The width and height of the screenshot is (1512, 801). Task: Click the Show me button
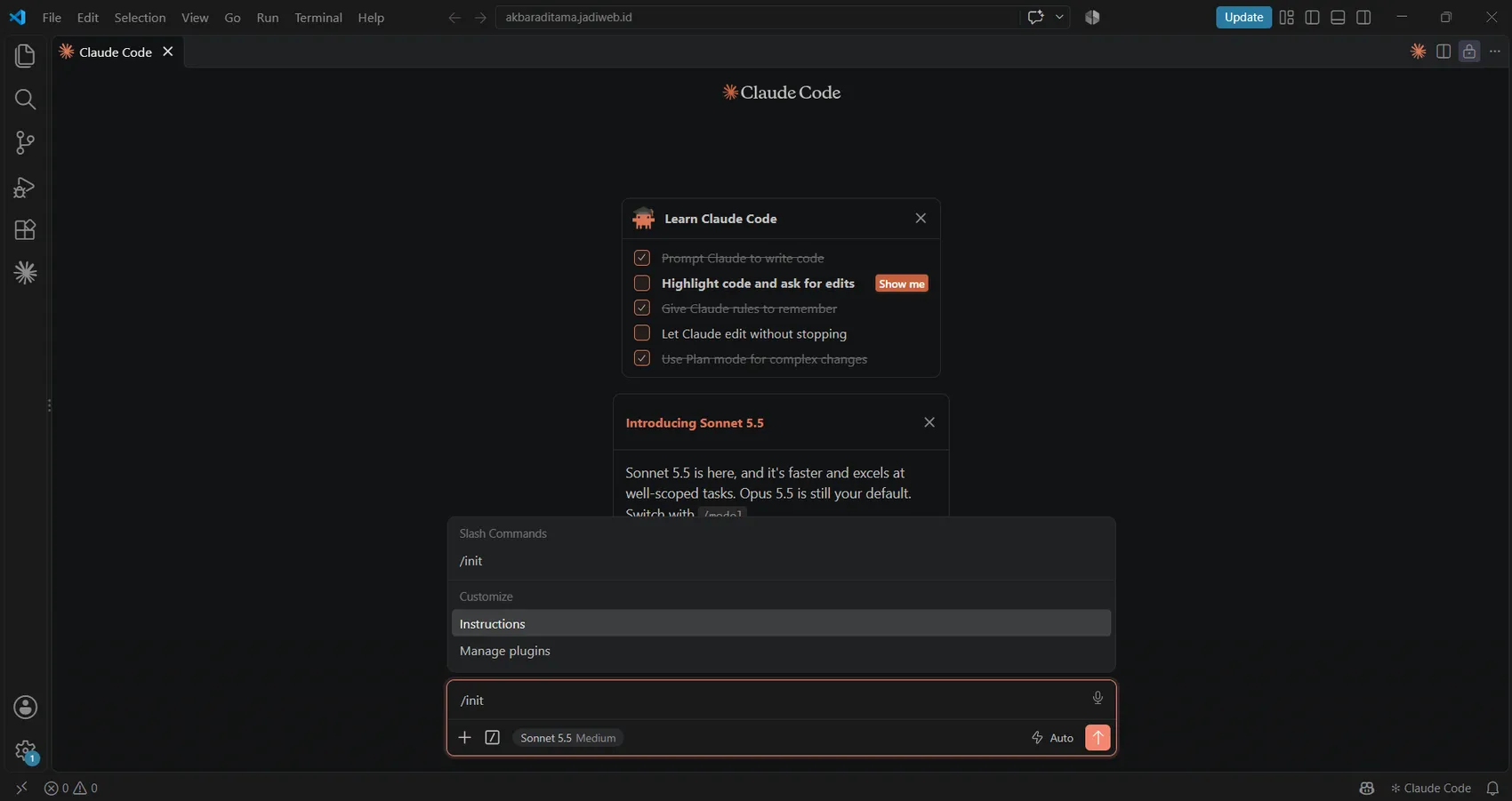tap(902, 284)
